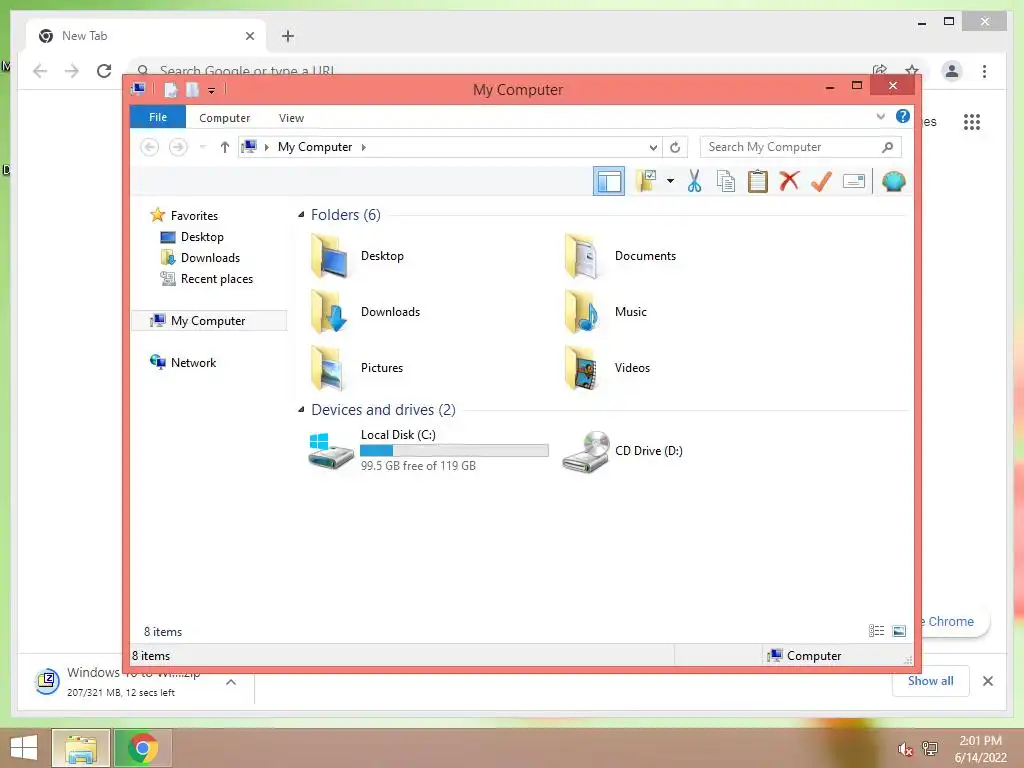Open the View ribbon tab
1024x768 pixels.
click(x=291, y=118)
